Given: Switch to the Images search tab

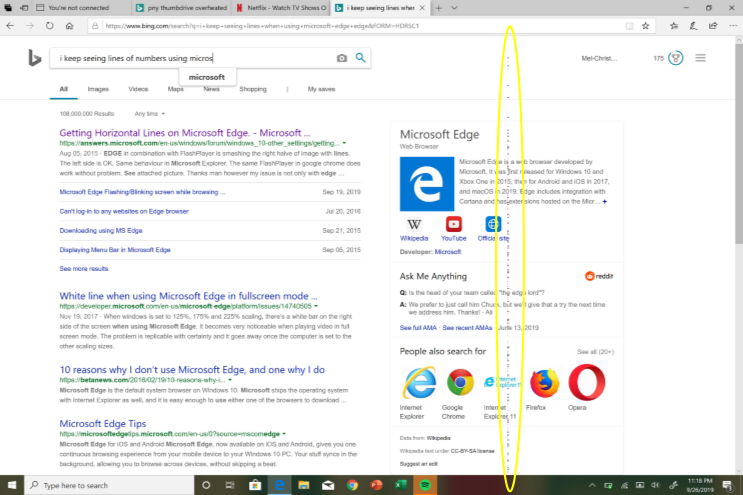Looking at the screenshot, I should click(x=98, y=89).
